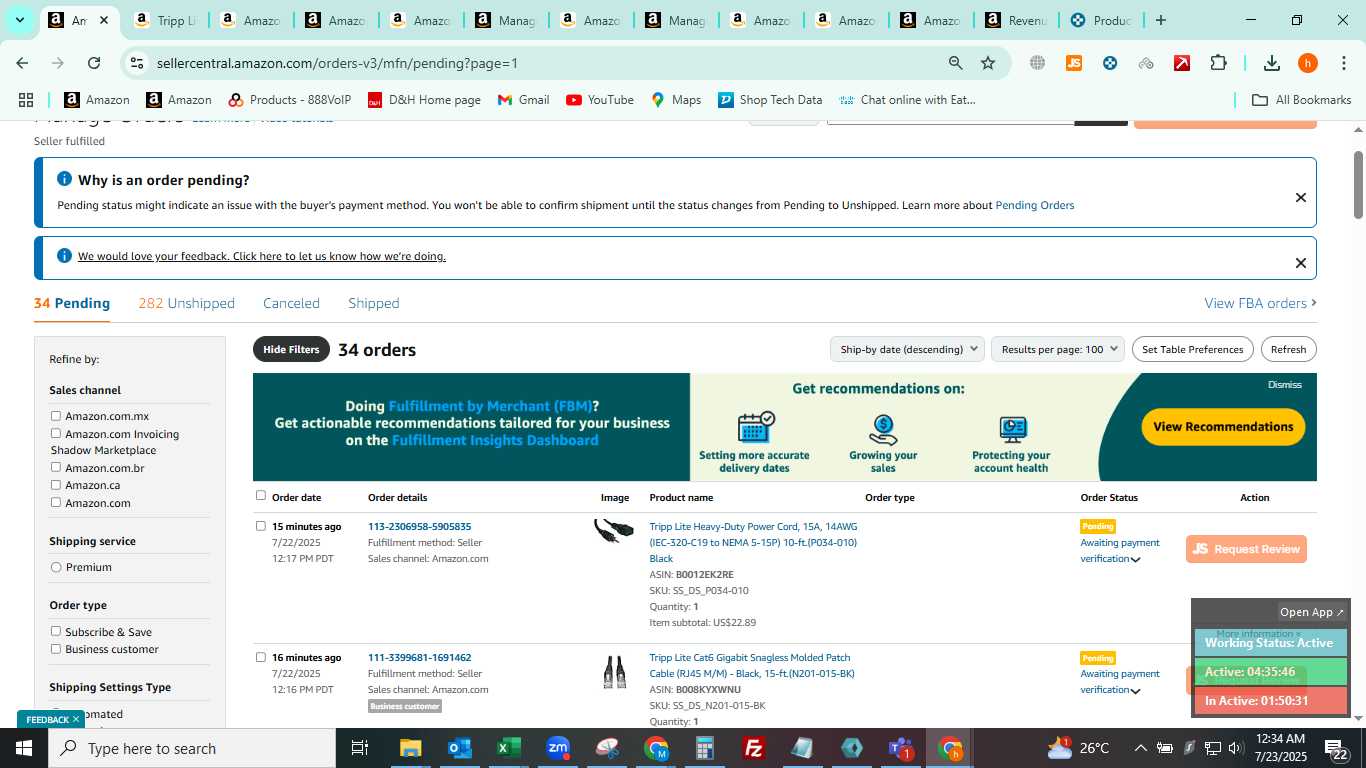Click the JS extension icon in Chrome toolbar
The height and width of the screenshot is (768, 1366).
point(1074,63)
